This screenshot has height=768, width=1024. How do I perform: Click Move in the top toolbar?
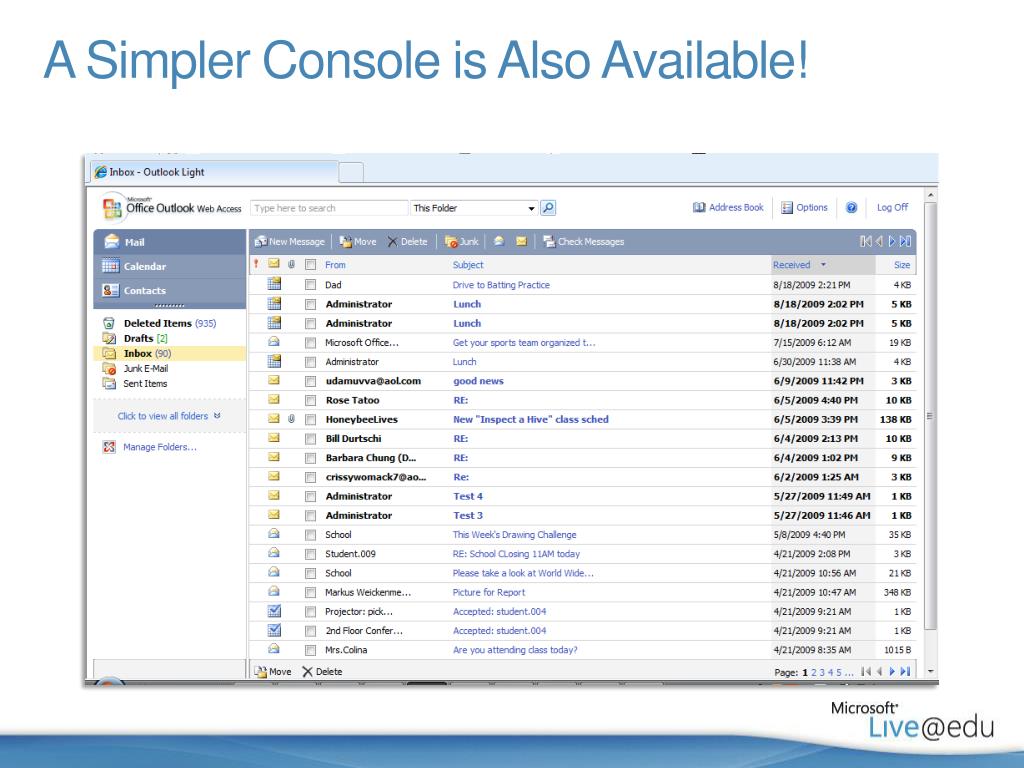click(358, 242)
